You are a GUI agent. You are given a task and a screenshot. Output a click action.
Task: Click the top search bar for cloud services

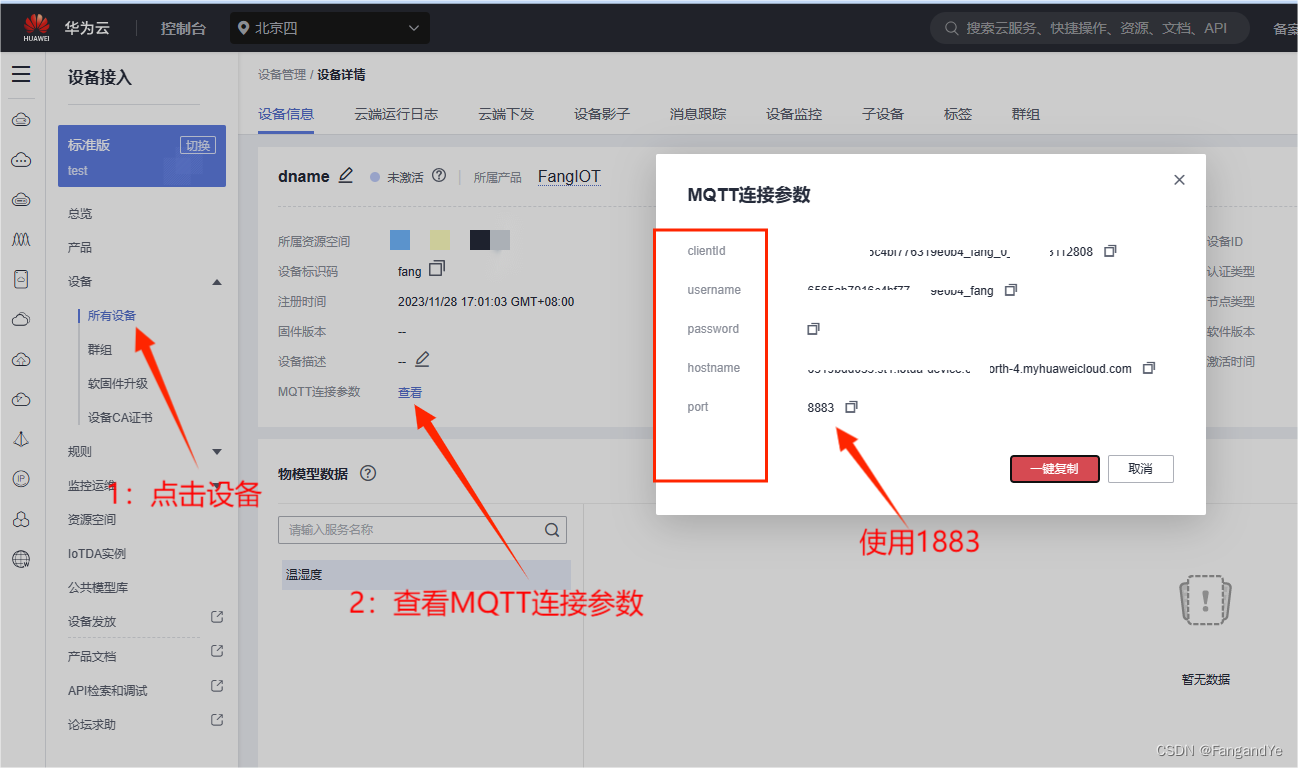(x=1090, y=28)
